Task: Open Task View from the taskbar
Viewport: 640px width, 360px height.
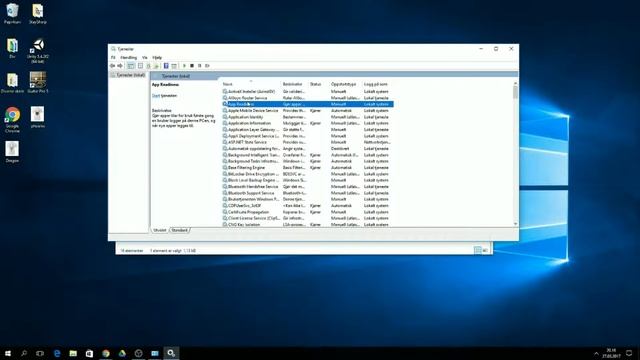Action: [40, 353]
